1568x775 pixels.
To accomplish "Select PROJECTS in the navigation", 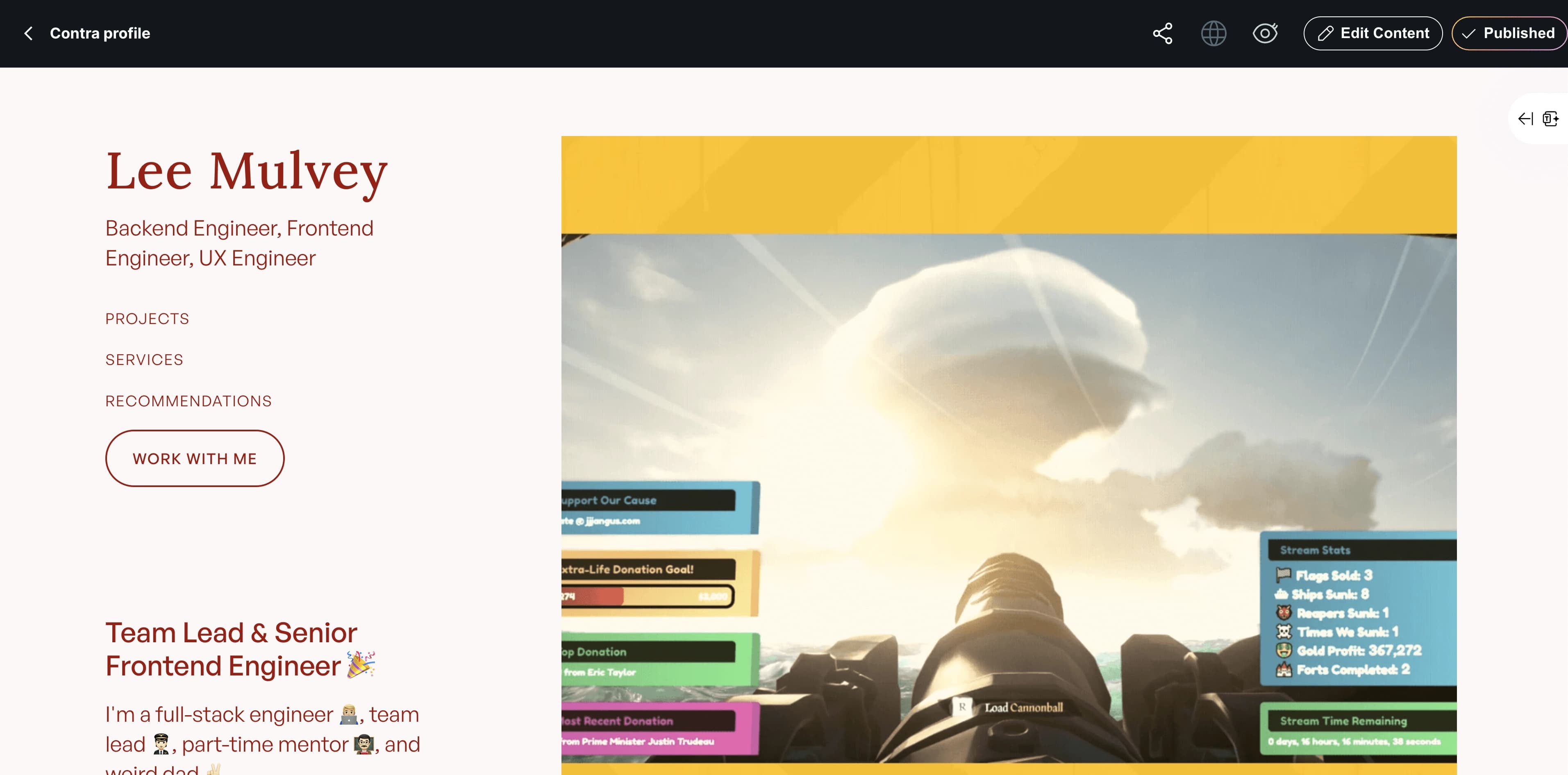I will (x=147, y=318).
